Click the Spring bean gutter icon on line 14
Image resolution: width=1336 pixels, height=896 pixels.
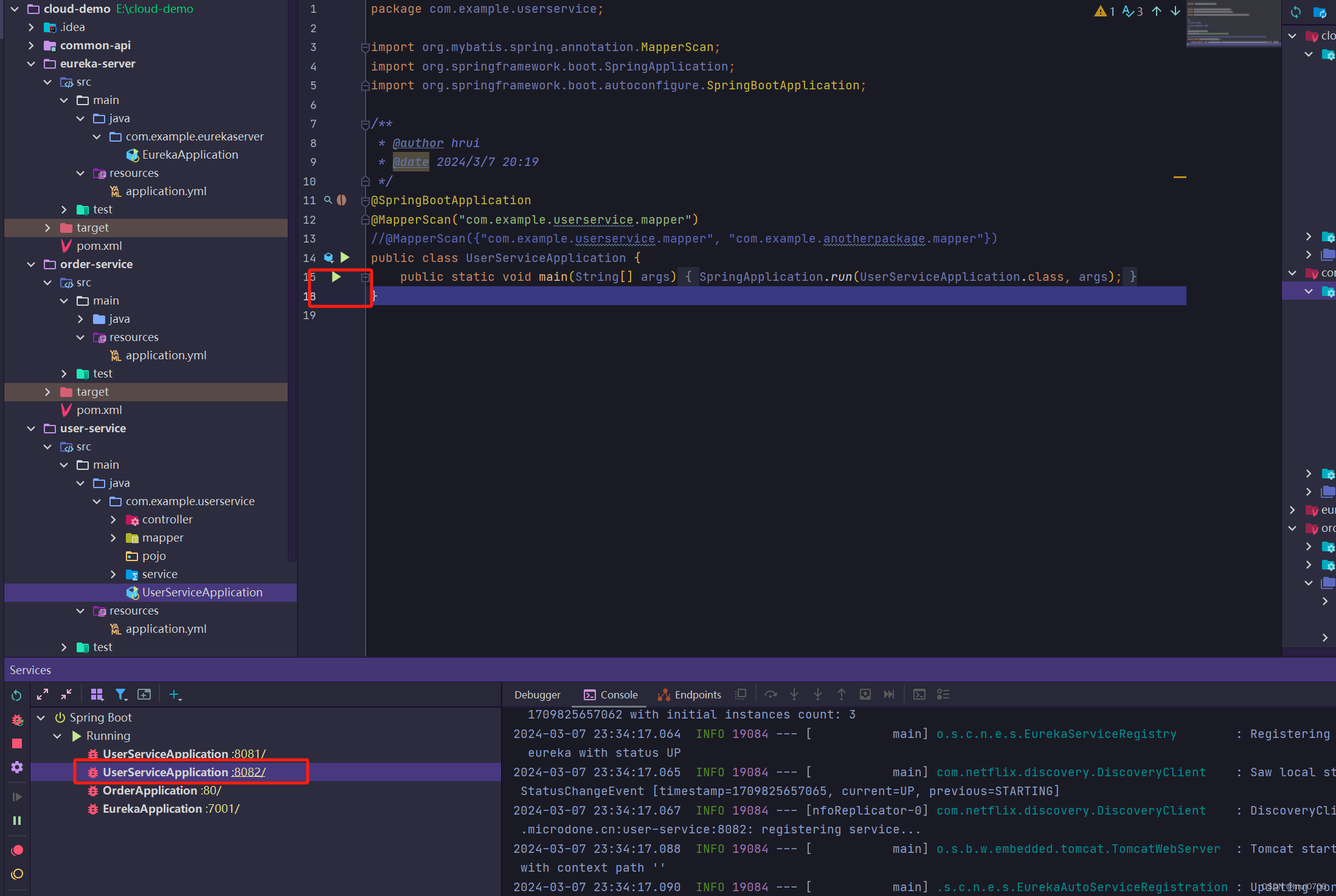[x=329, y=258]
